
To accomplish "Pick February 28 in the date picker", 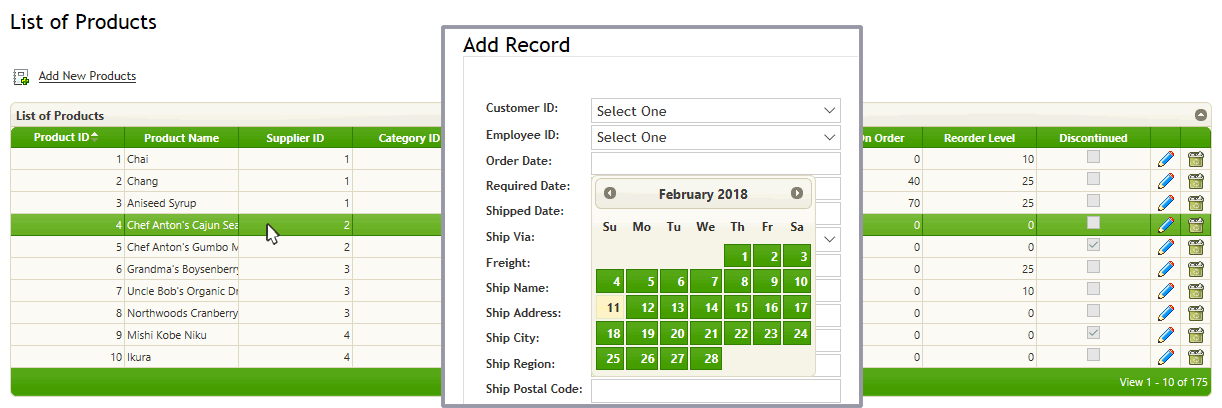I will pyautogui.click(x=707, y=359).
